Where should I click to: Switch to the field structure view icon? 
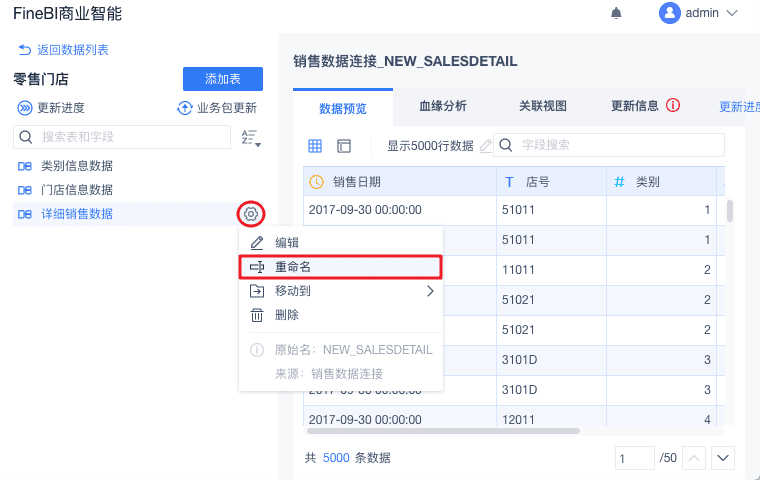point(344,145)
